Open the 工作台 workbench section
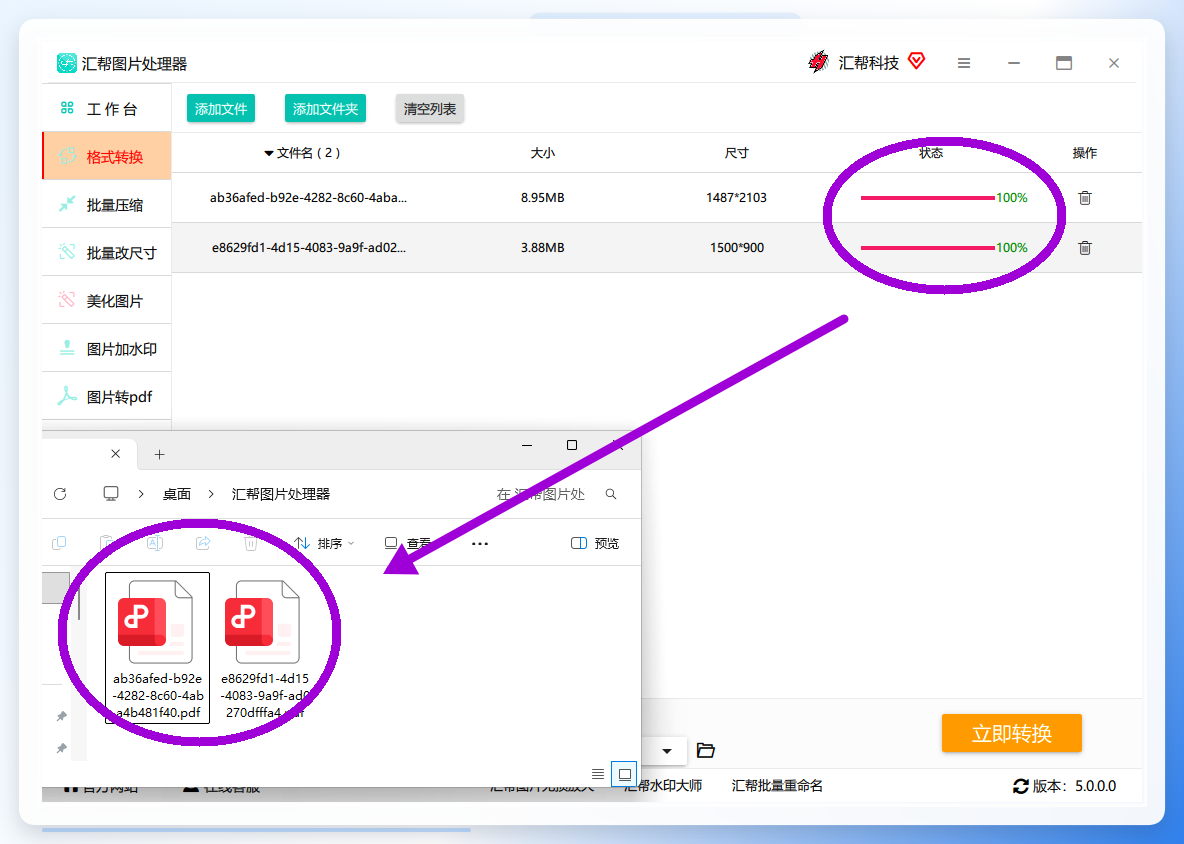 tap(107, 109)
